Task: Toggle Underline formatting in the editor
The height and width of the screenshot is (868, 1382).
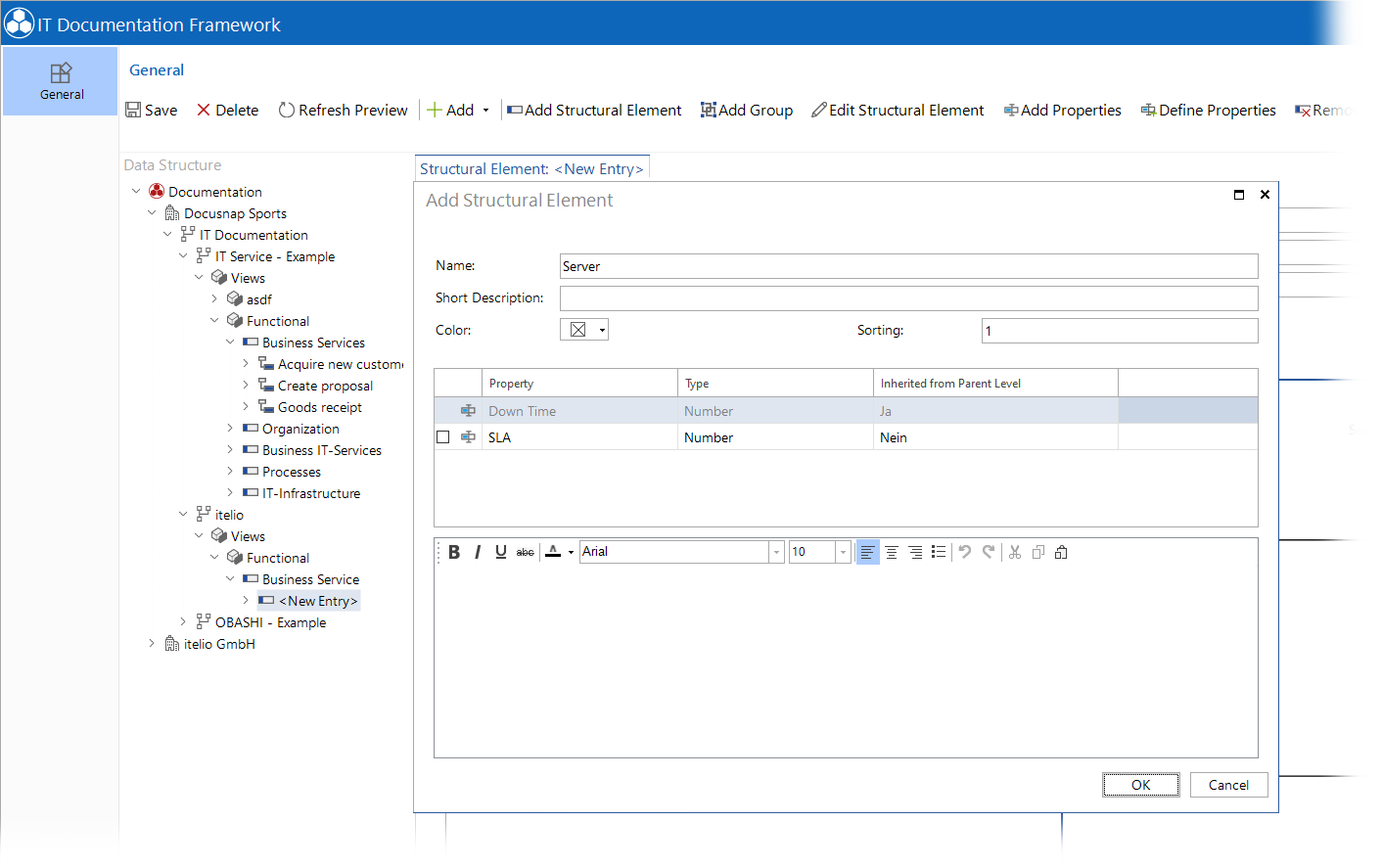Action: click(501, 552)
